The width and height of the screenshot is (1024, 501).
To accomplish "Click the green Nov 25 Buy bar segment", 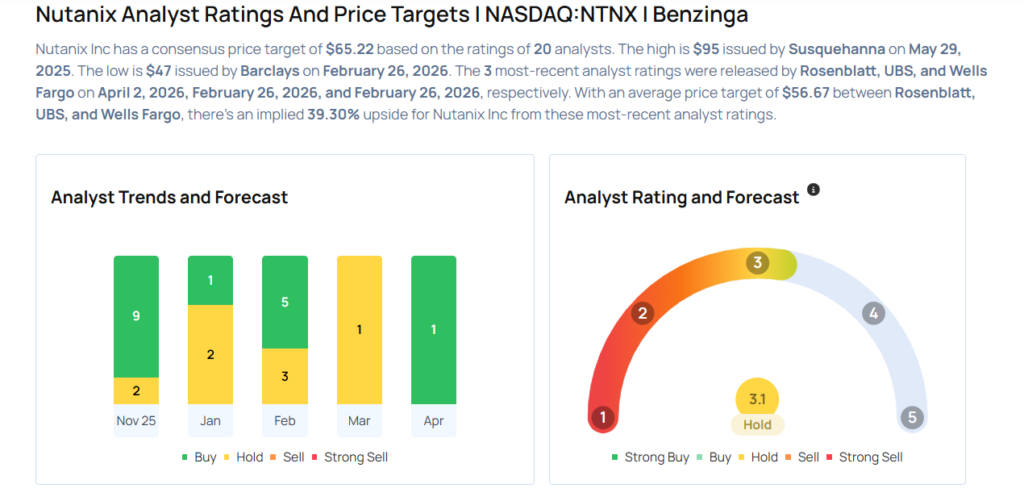I will click(136, 316).
